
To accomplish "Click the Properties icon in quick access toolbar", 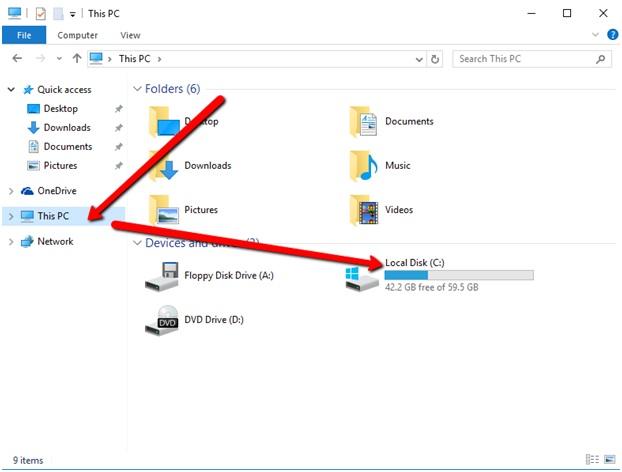I will point(40,14).
